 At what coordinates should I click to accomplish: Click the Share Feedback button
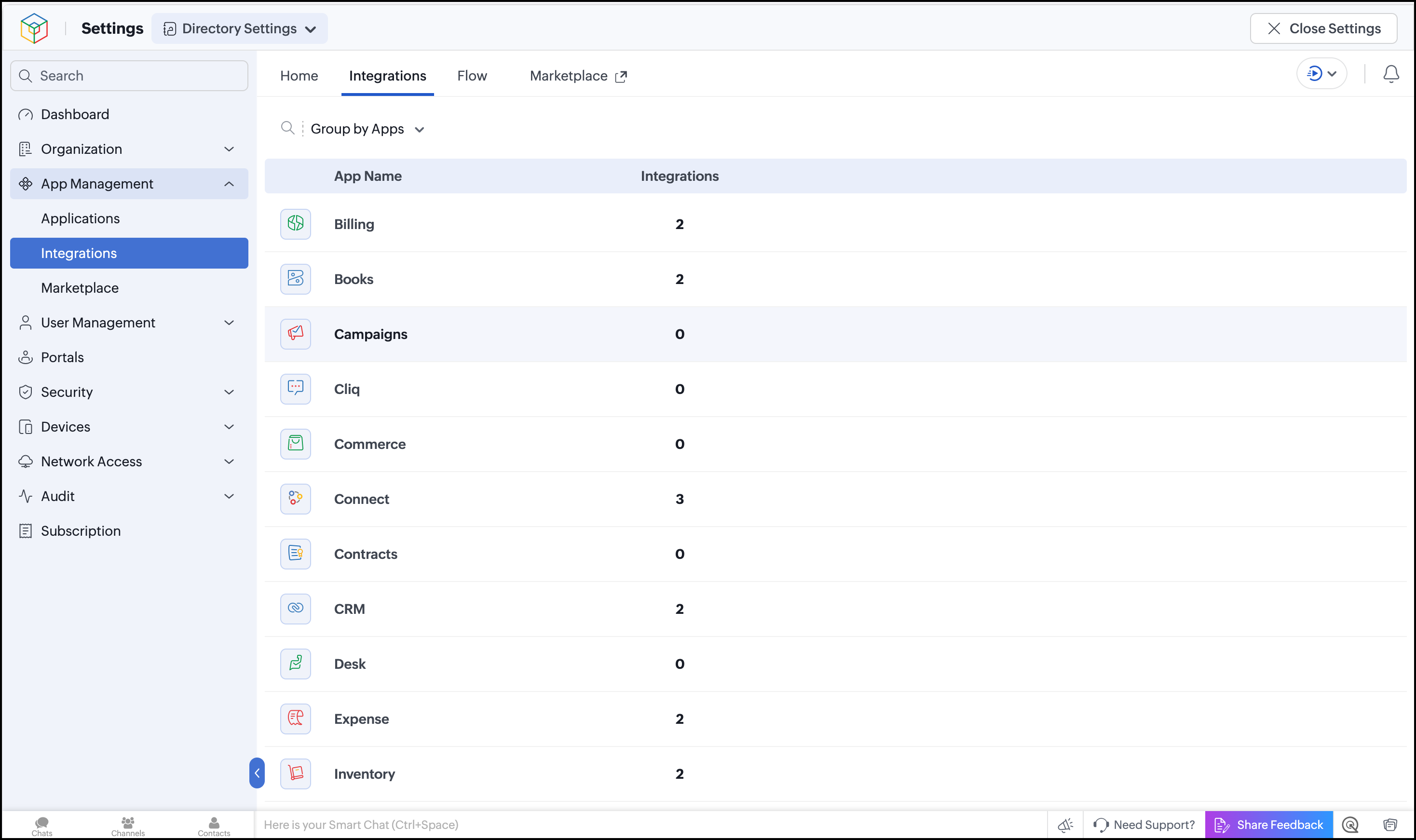coord(1268,824)
